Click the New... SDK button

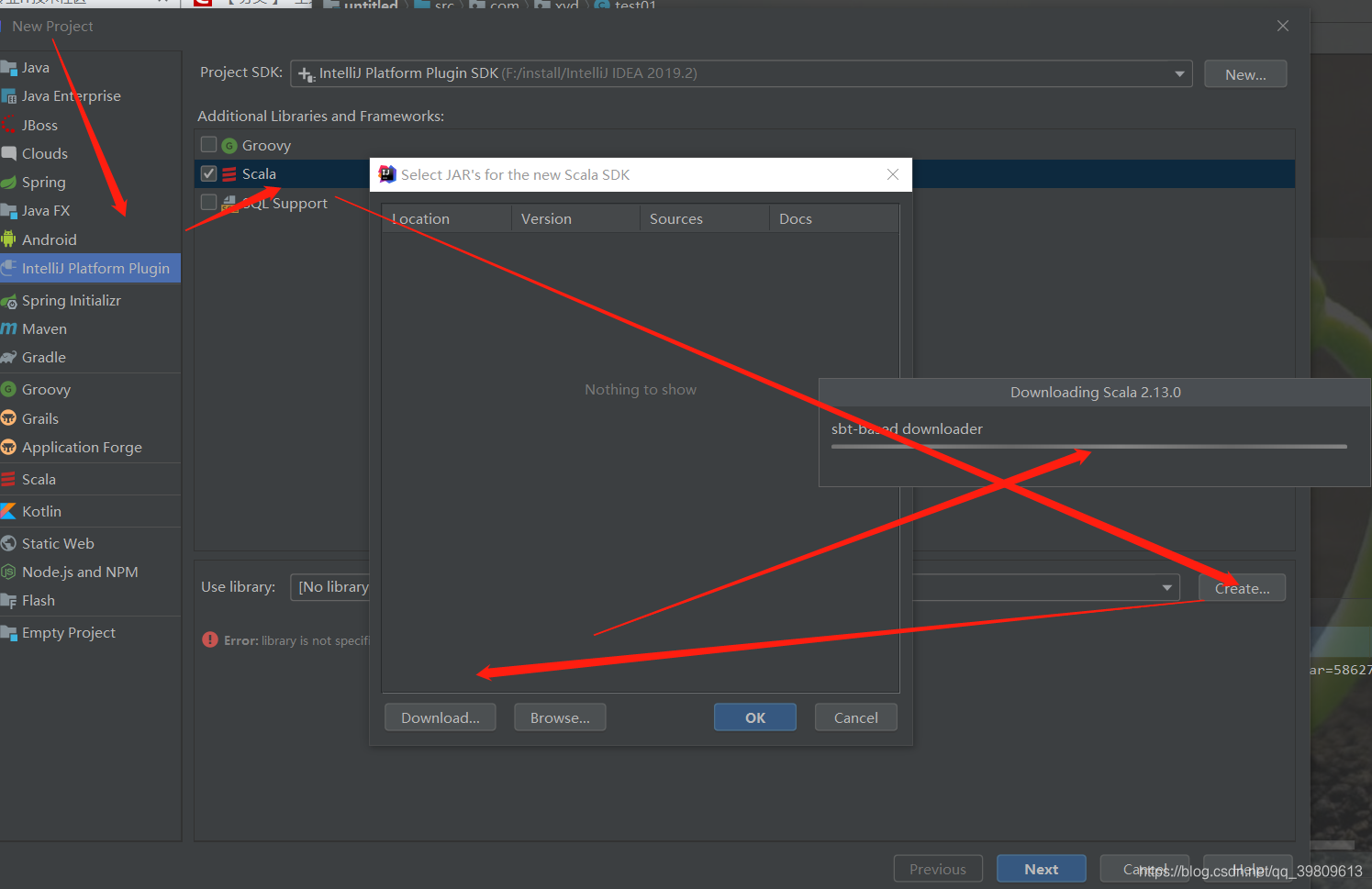tap(1245, 74)
